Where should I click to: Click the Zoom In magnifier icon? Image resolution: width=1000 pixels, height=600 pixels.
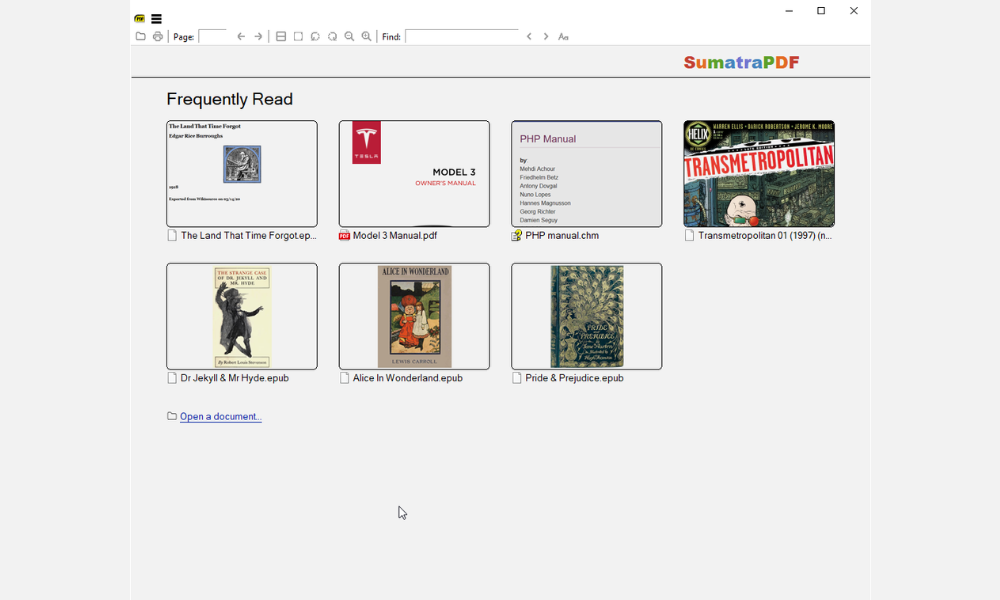(x=367, y=36)
